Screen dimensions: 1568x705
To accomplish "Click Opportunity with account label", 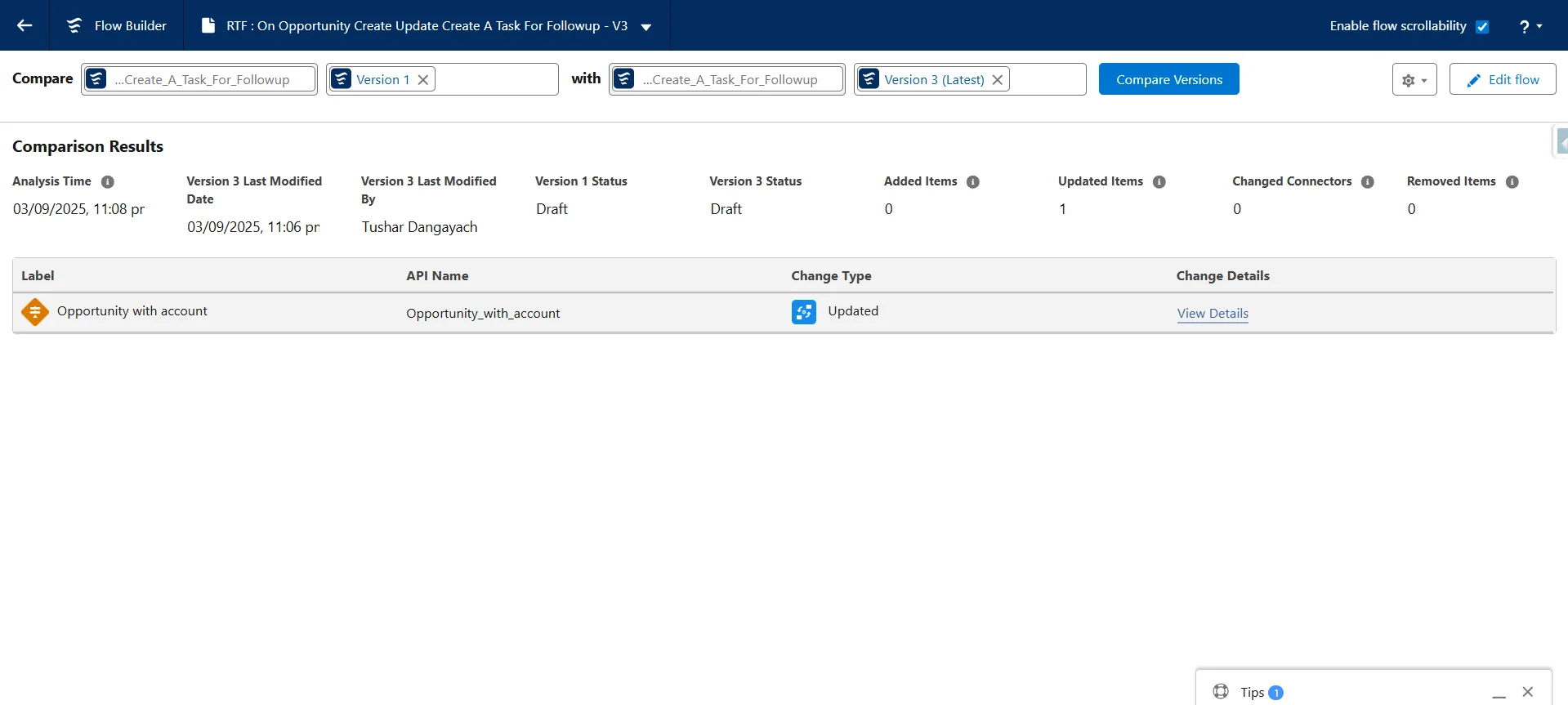I will click(x=132, y=311).
